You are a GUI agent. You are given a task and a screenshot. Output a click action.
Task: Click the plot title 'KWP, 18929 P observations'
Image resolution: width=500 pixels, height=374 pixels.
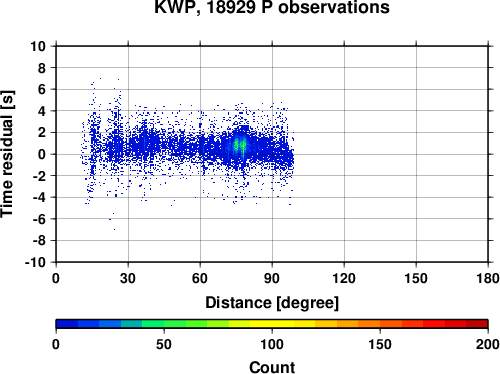[x=272, y=7]
